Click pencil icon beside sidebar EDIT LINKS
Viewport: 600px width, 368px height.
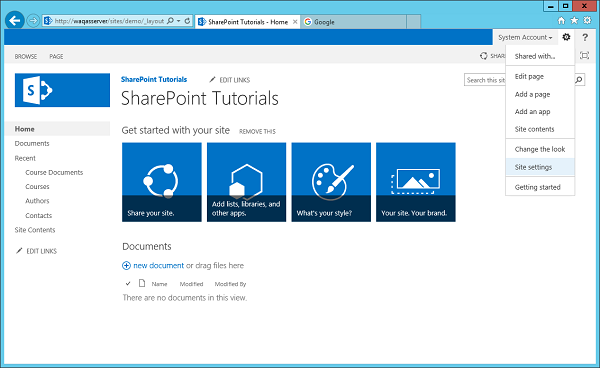(x=19, y=251)
